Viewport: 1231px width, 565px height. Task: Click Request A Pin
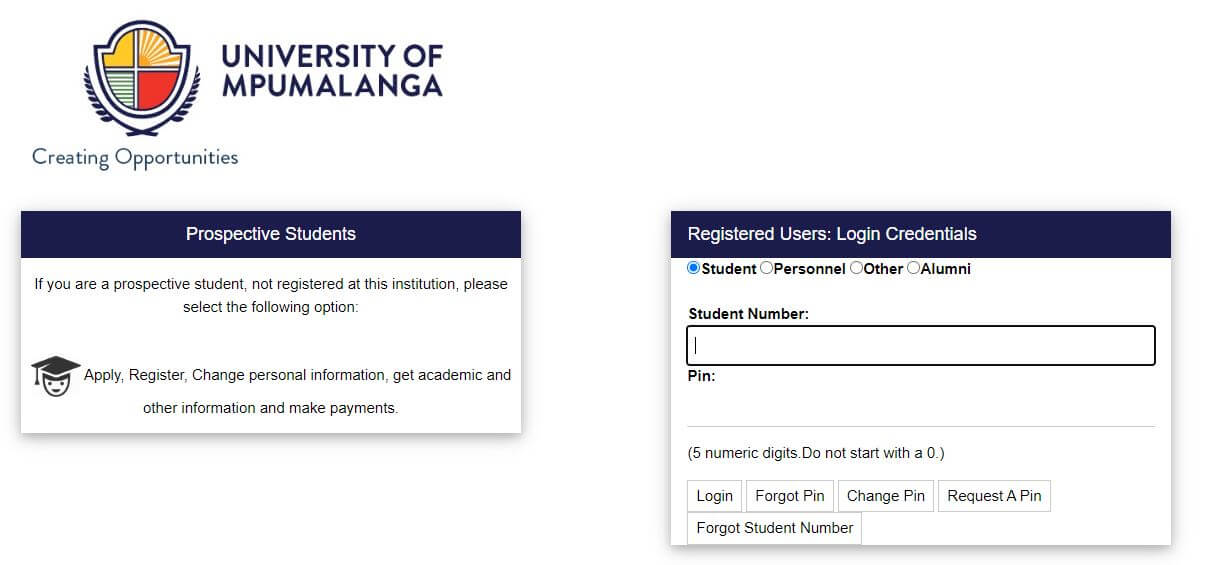pos(994,496)
